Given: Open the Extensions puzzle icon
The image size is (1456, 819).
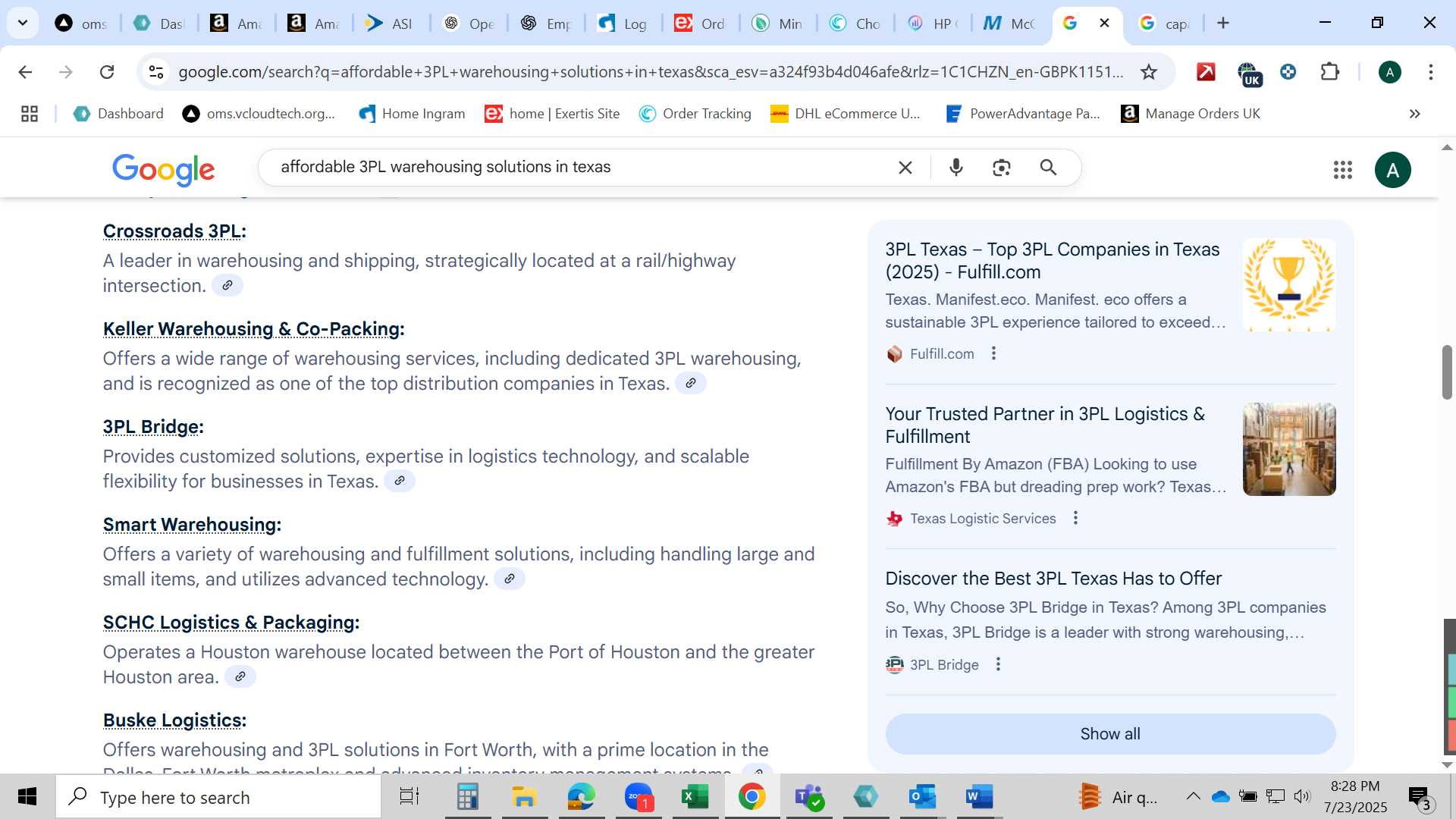Looking at the screenshot, I should (x=1330, y=72).
